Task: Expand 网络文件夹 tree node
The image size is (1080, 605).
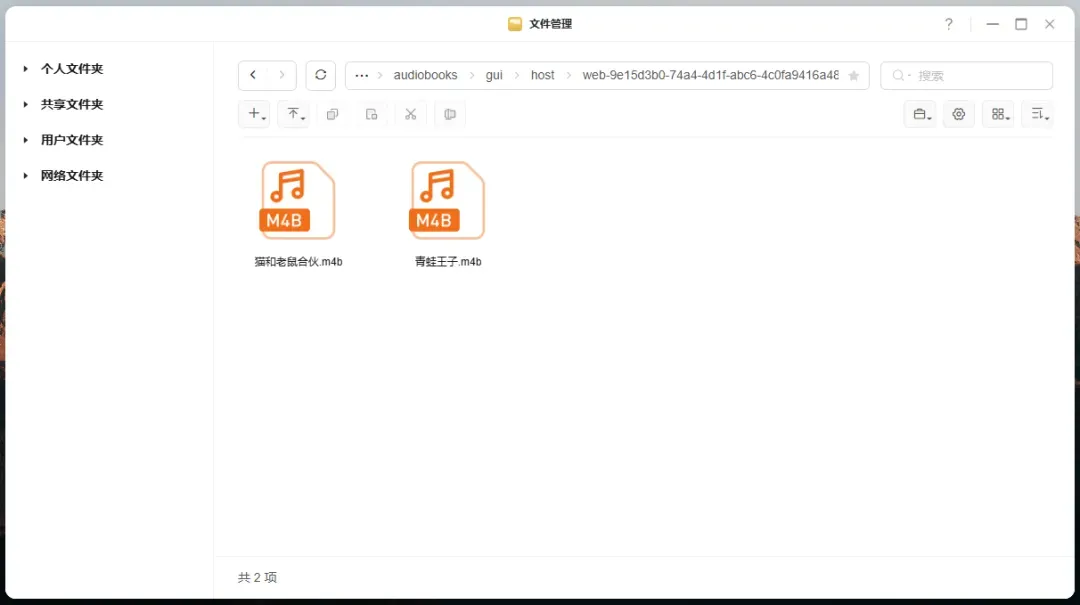Action: pyautogui.click(x=25, y=176)
